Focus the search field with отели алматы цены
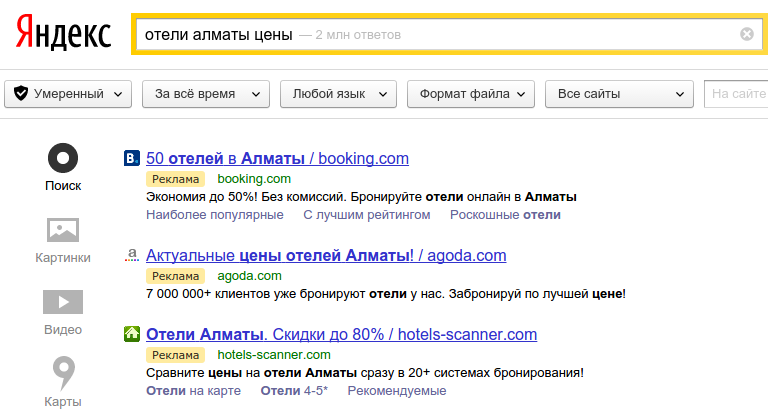This screenshot has height=417, width=768. (448, 34)
